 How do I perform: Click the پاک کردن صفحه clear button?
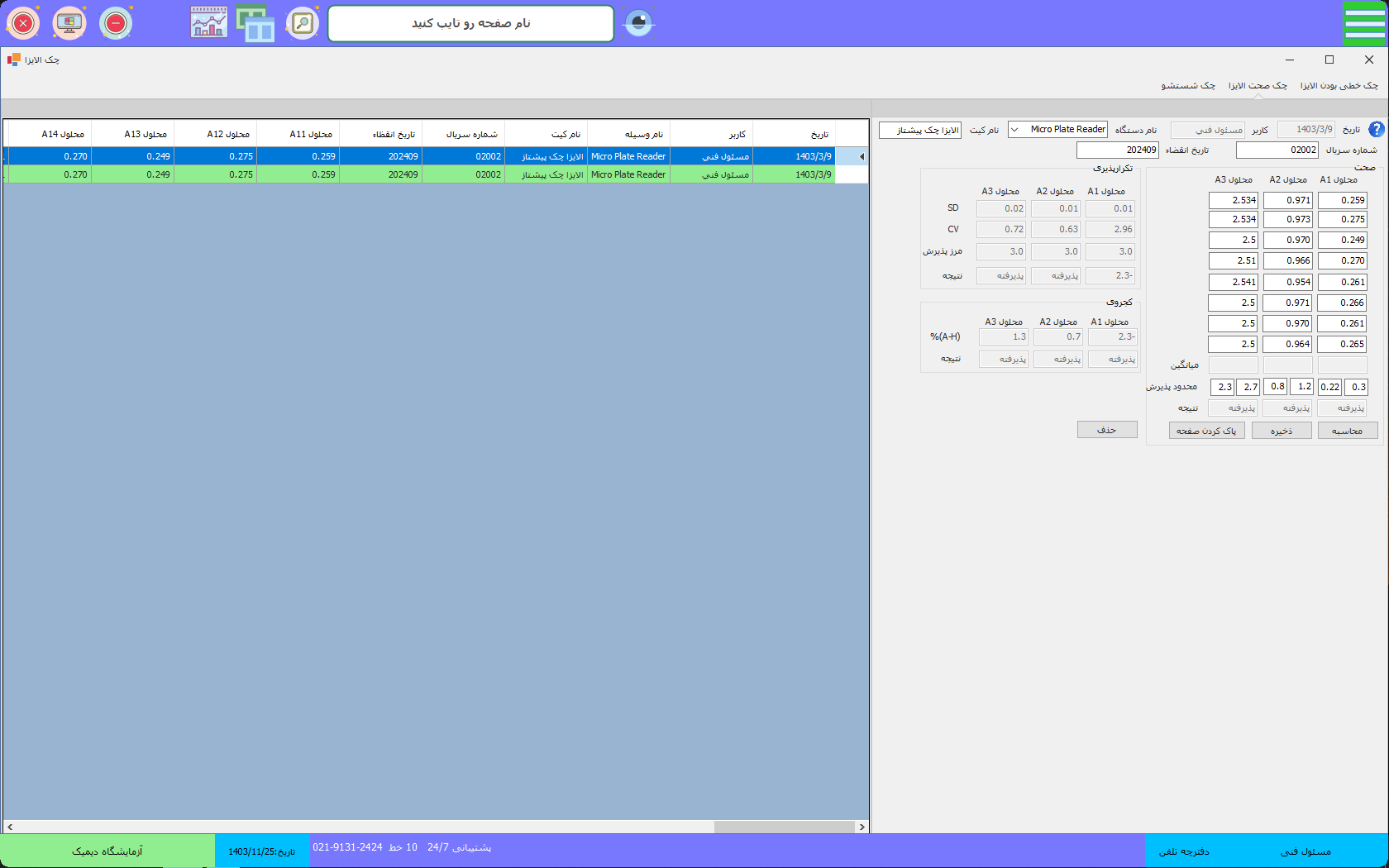[x=1206, y=431]
